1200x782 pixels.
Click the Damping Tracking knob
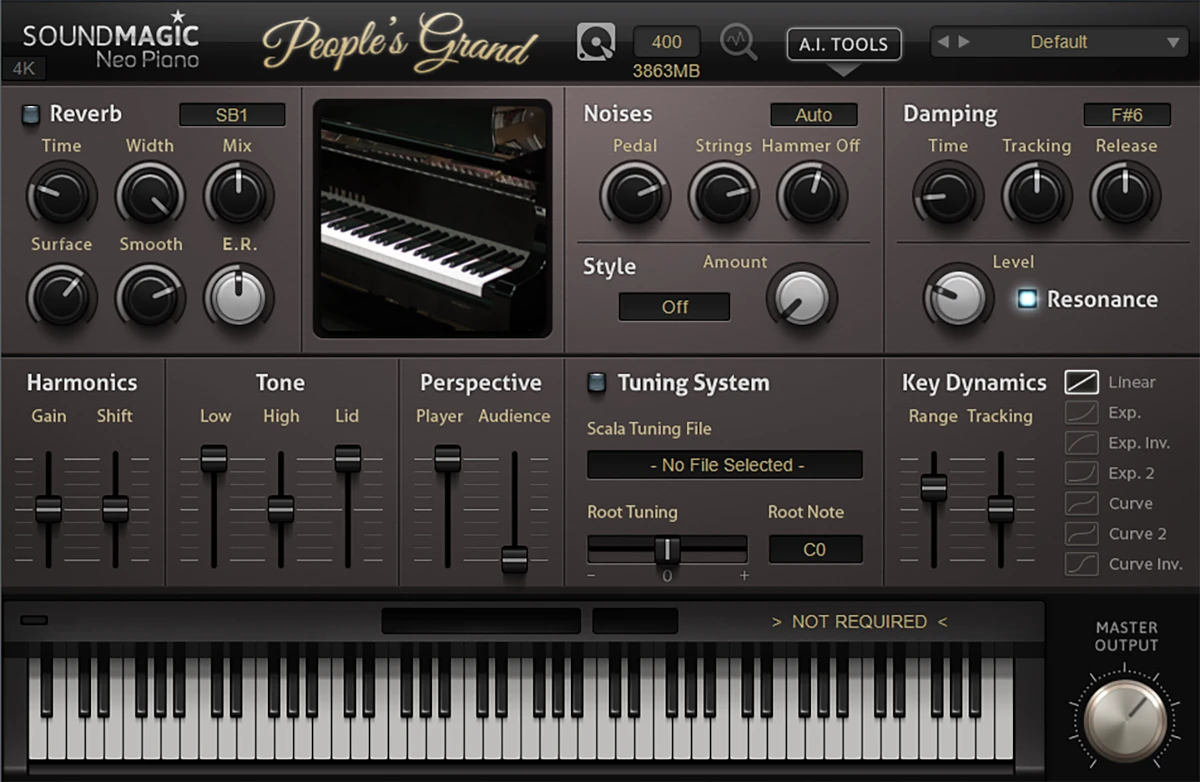click(1036, 195)
